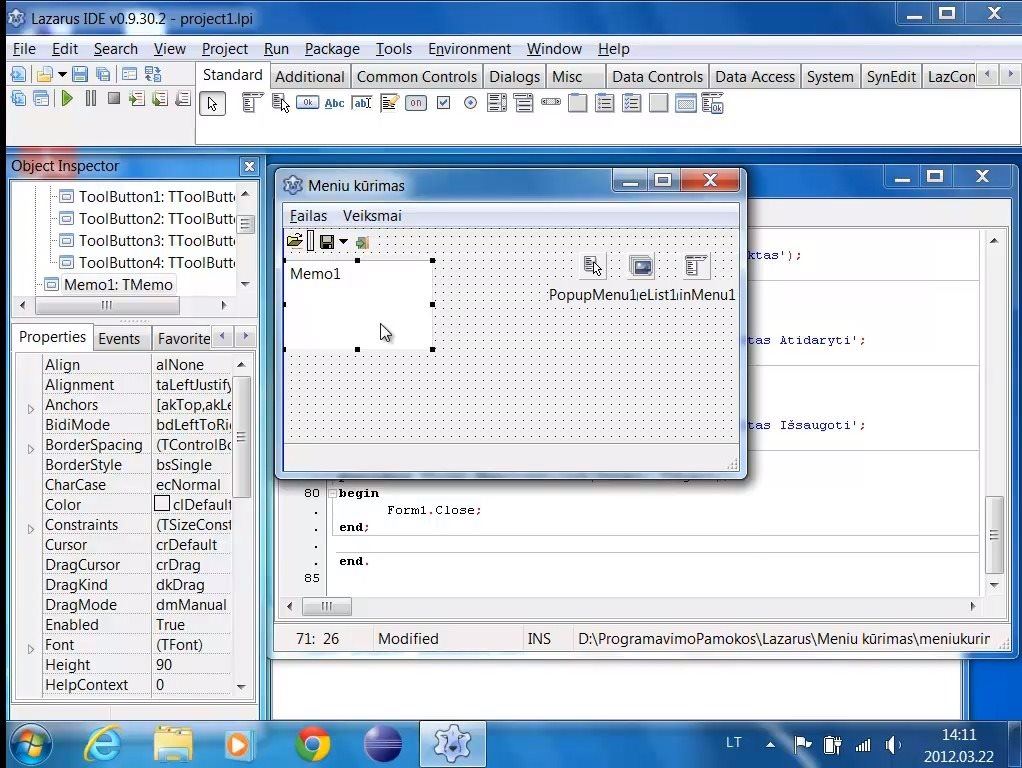Open the Project menu
Viewport: 1022px width, 768px height.
(224, 49)
